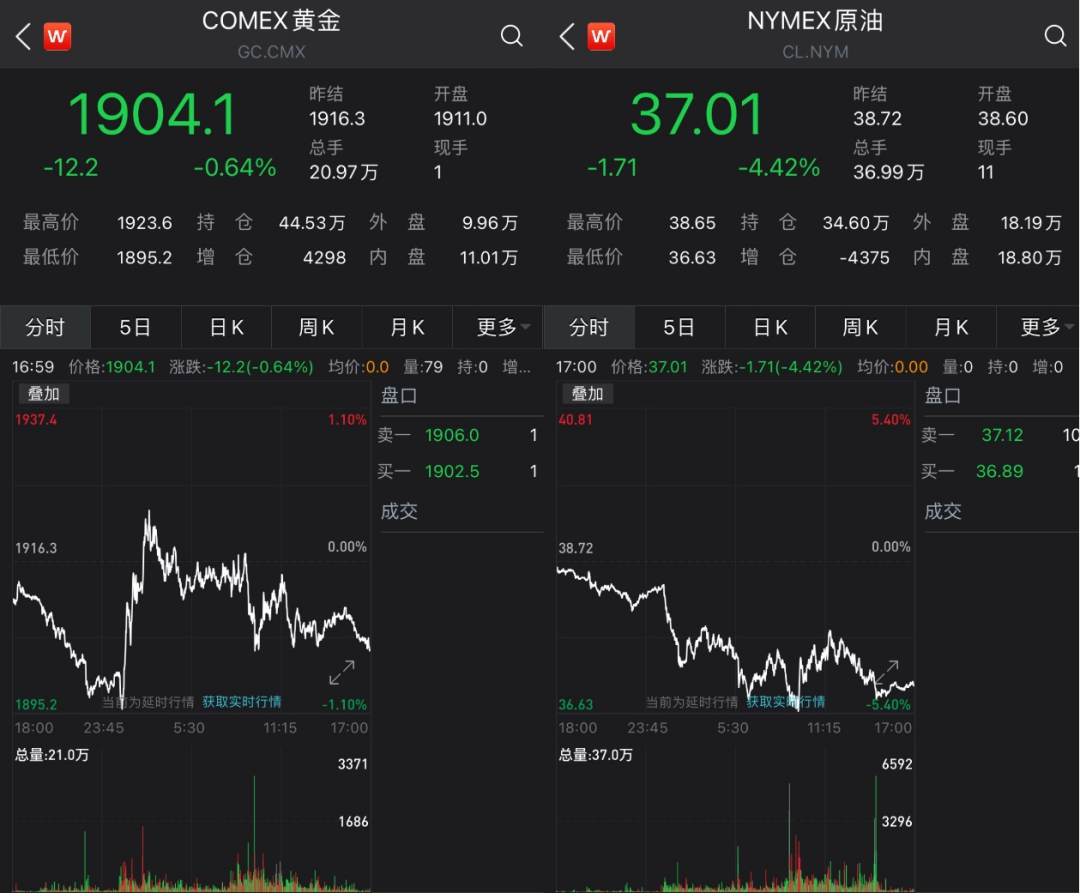Switch to the 周K tab for NYMEX crude
This screenshot has width=1080, height=893.
(x=861, y=327)
